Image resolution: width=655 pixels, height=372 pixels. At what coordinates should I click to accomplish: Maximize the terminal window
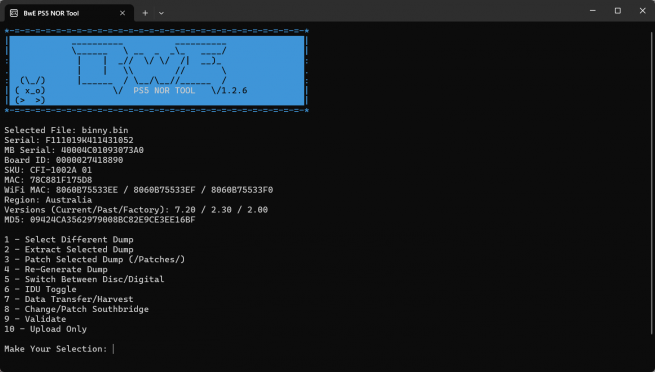click(618, 11)
